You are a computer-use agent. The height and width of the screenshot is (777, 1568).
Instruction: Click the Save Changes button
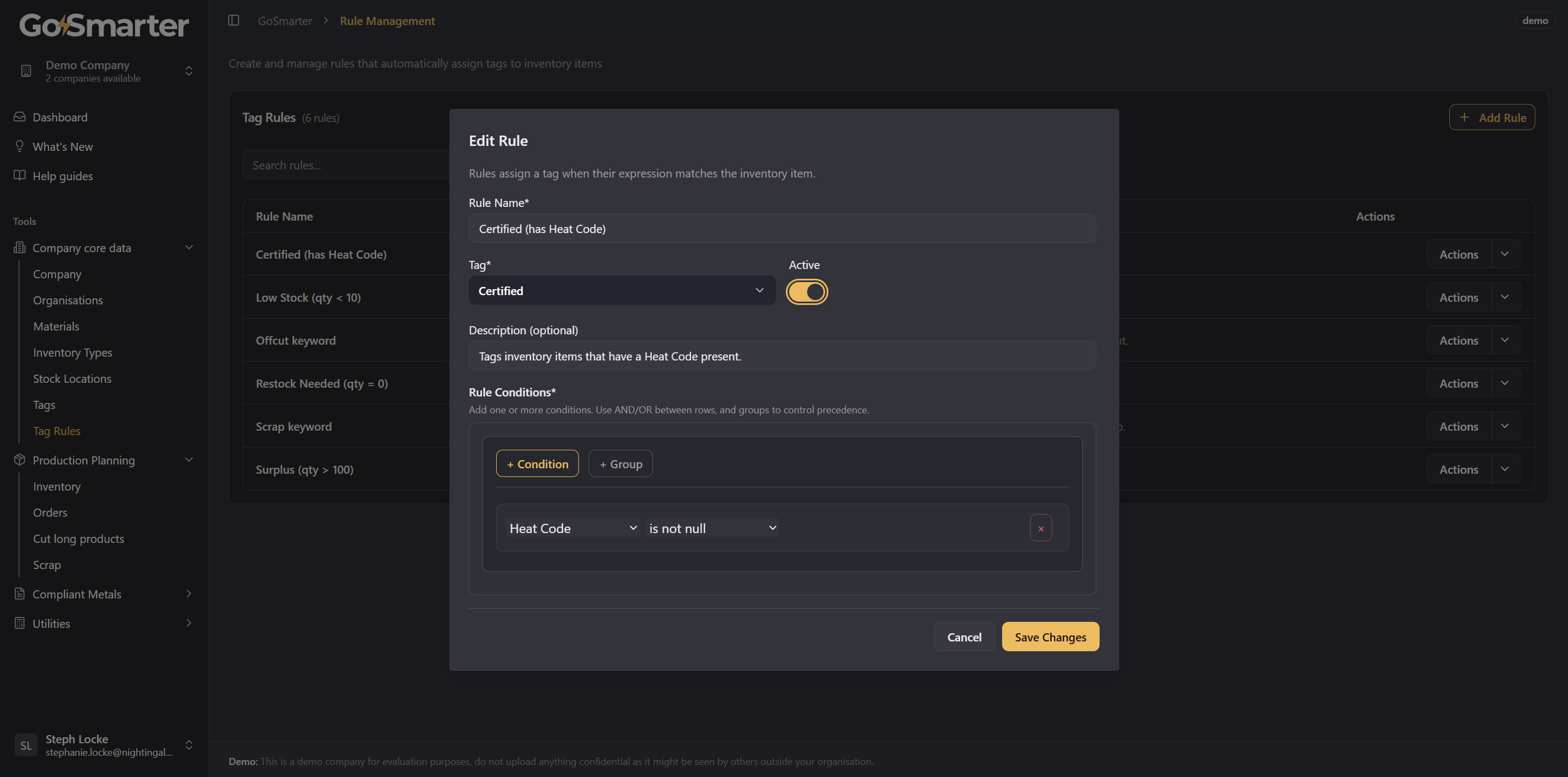1050,637
